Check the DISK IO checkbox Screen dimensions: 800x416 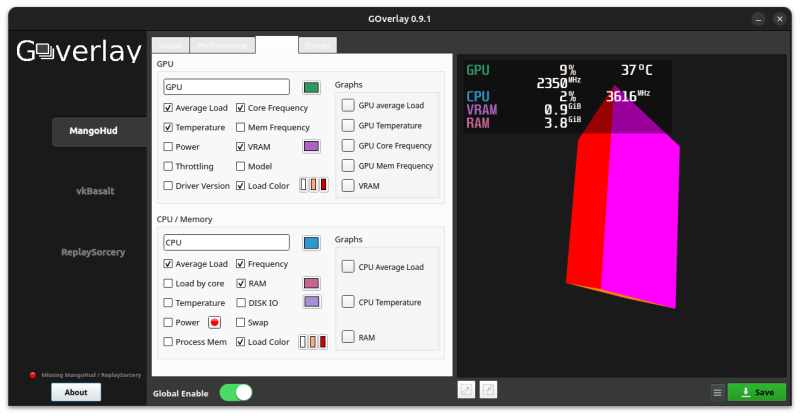point(240,303)
